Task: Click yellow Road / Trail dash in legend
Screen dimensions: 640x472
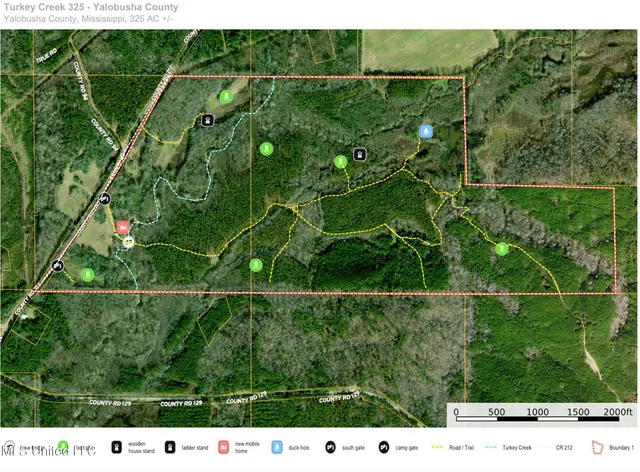Action: coord(437,448)
